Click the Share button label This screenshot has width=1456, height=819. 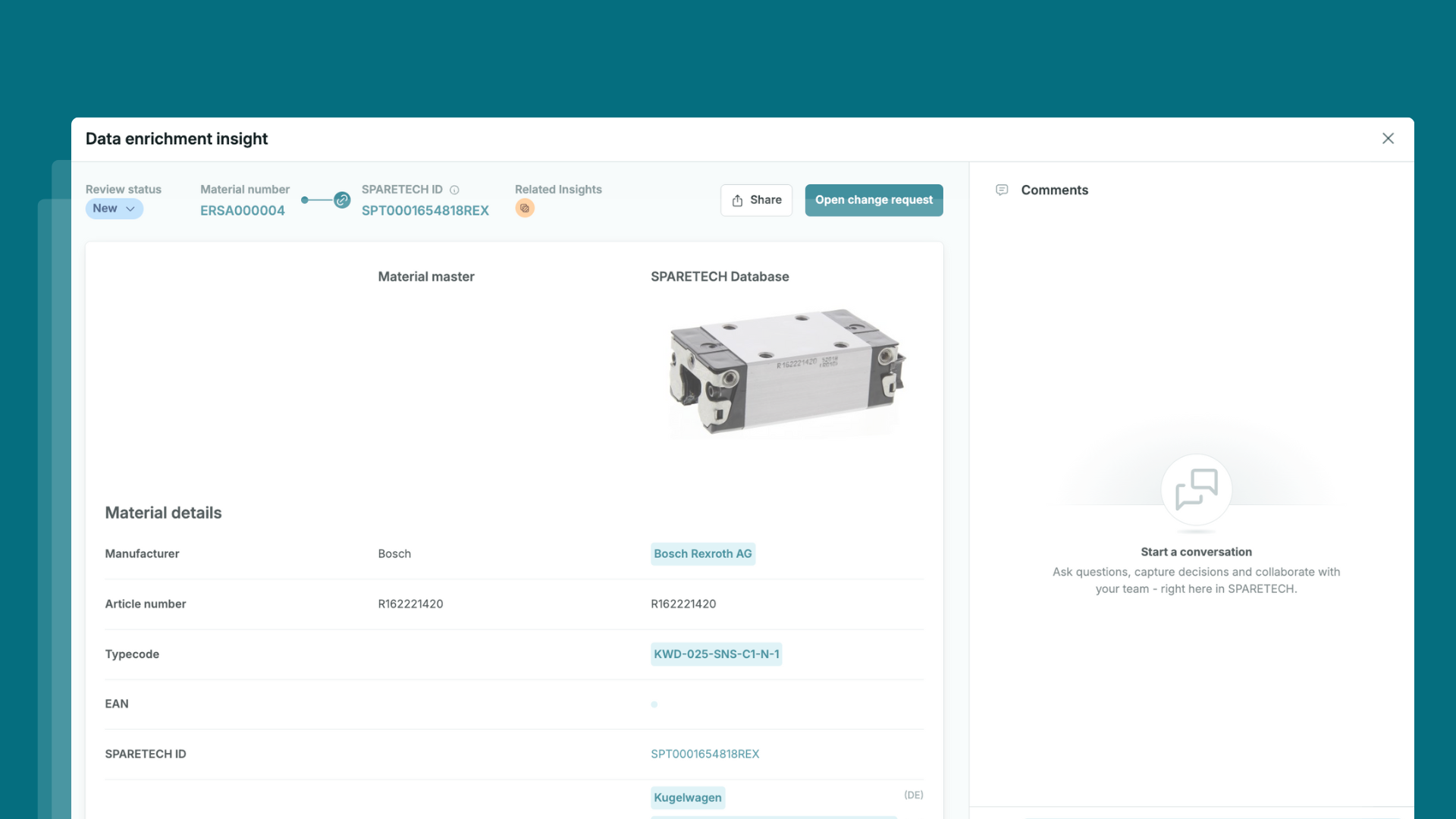click(x=765, y=200)
